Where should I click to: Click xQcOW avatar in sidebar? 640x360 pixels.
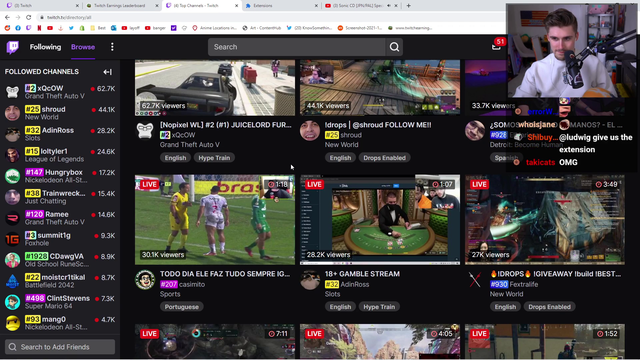point(12,92)
